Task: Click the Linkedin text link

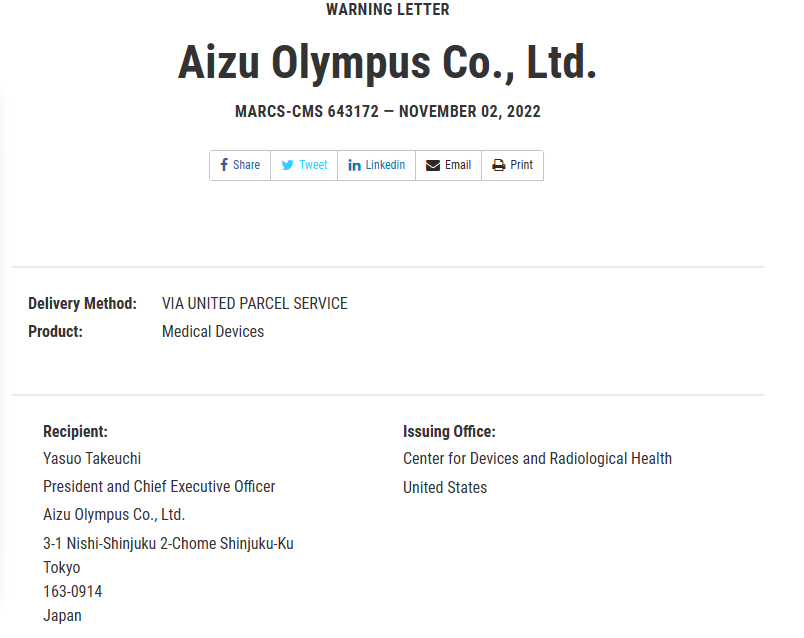Action: 385,165
